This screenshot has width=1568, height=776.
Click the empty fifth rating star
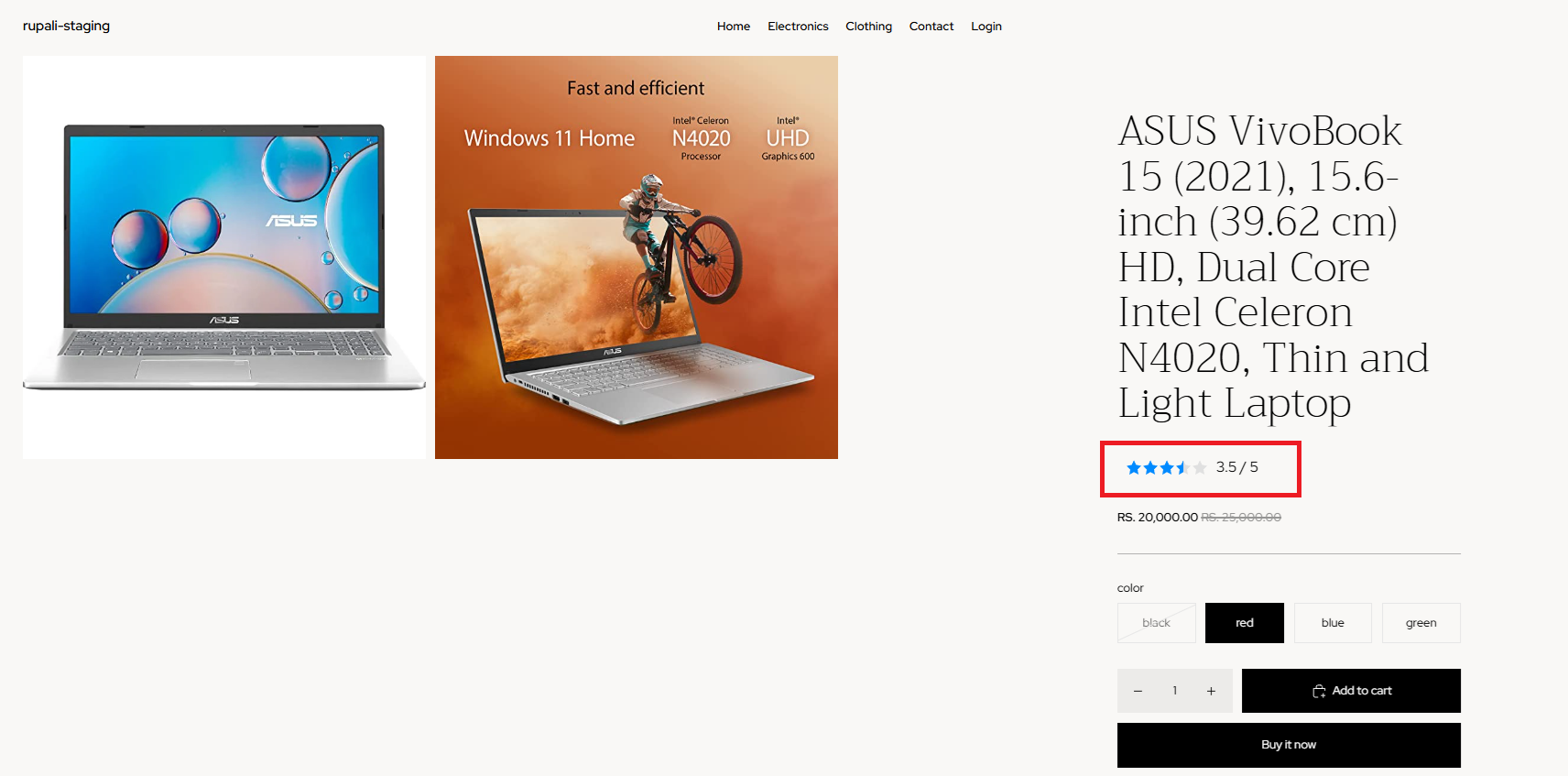pyautogui.click(x=1200, y=468)
